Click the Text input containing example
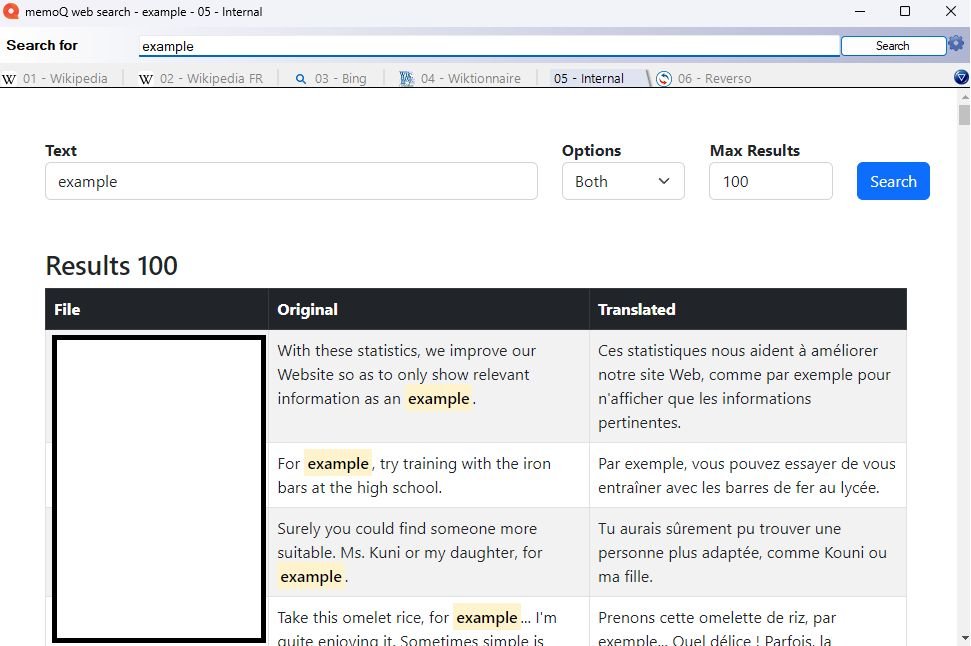 click(291, 181)
